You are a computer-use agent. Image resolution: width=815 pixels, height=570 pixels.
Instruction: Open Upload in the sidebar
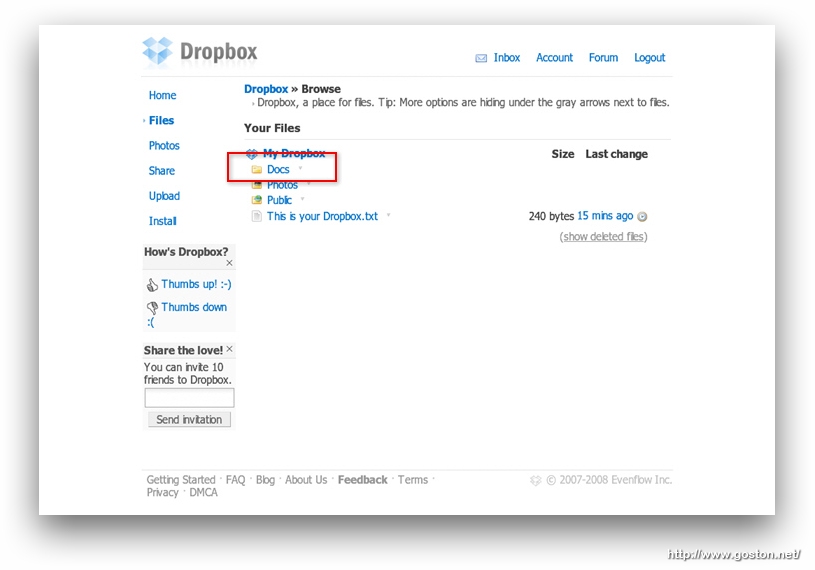[x=164, y=196]
